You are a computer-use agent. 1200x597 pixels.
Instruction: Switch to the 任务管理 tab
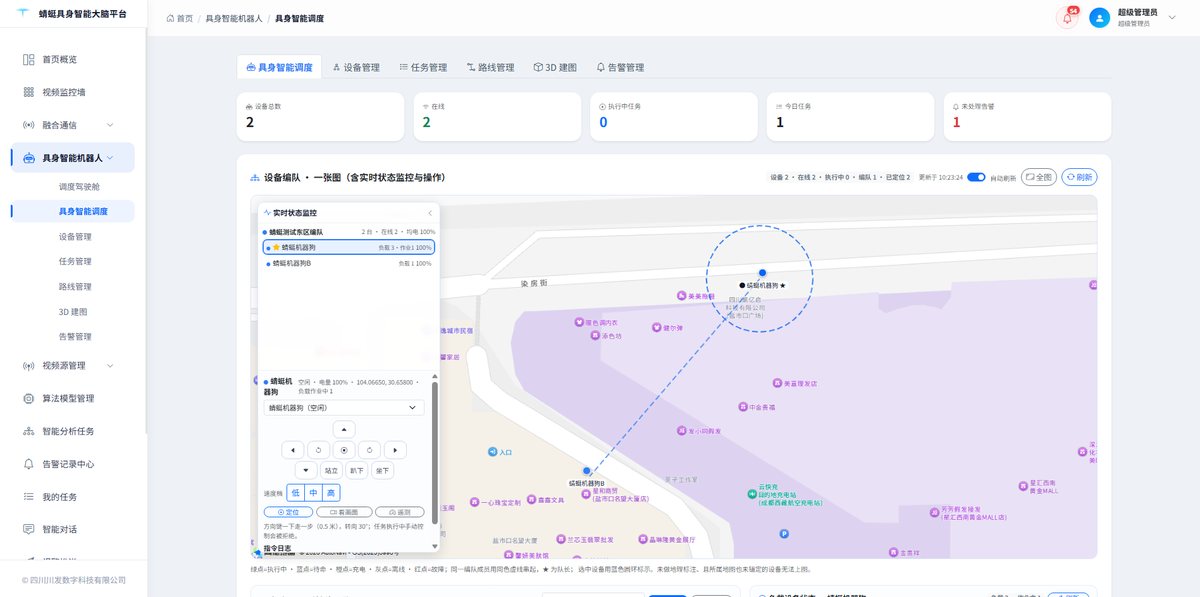[x=423, y=67]
